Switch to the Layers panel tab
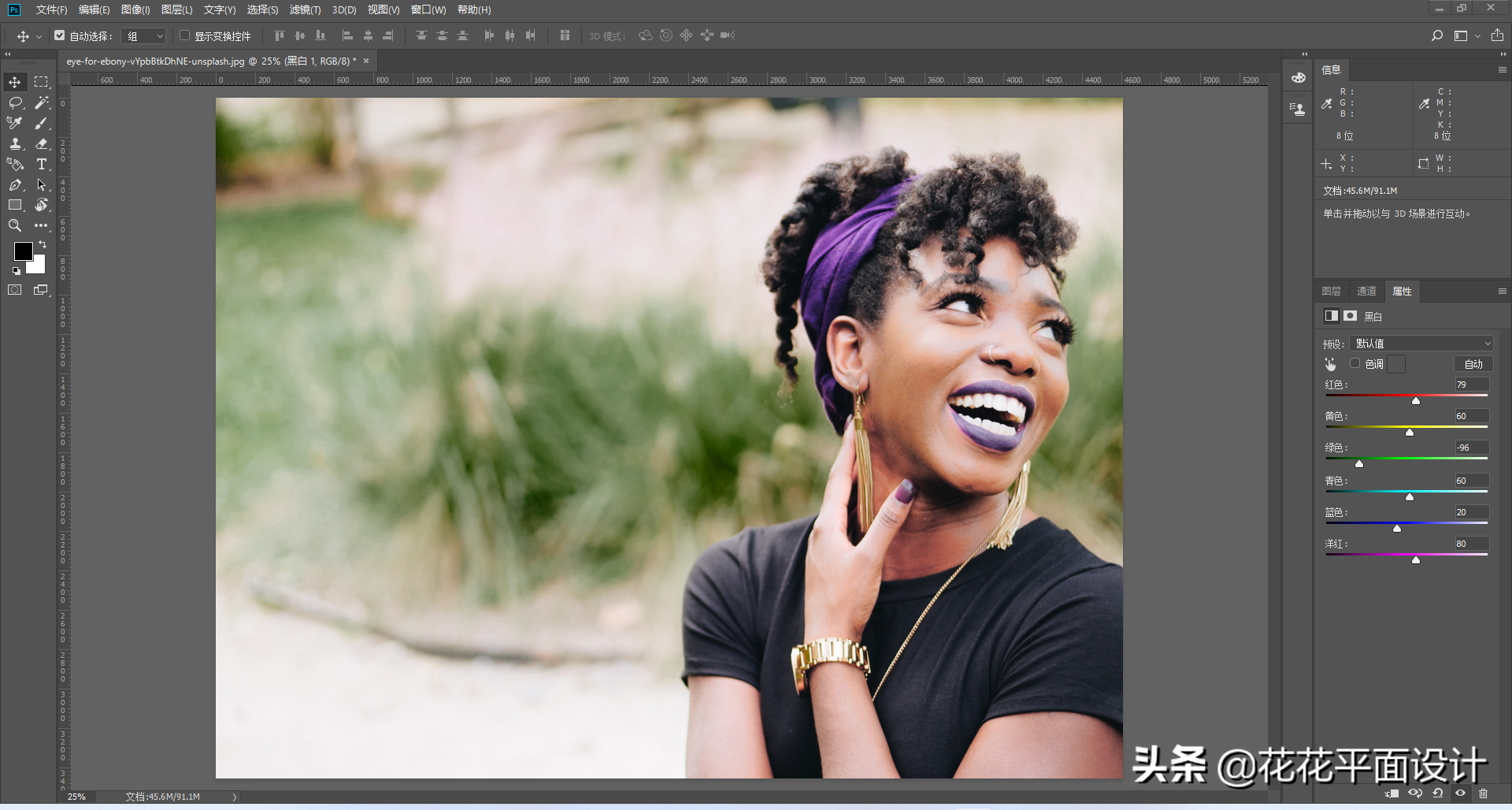1512x810 pixels. pos(1332,292)
